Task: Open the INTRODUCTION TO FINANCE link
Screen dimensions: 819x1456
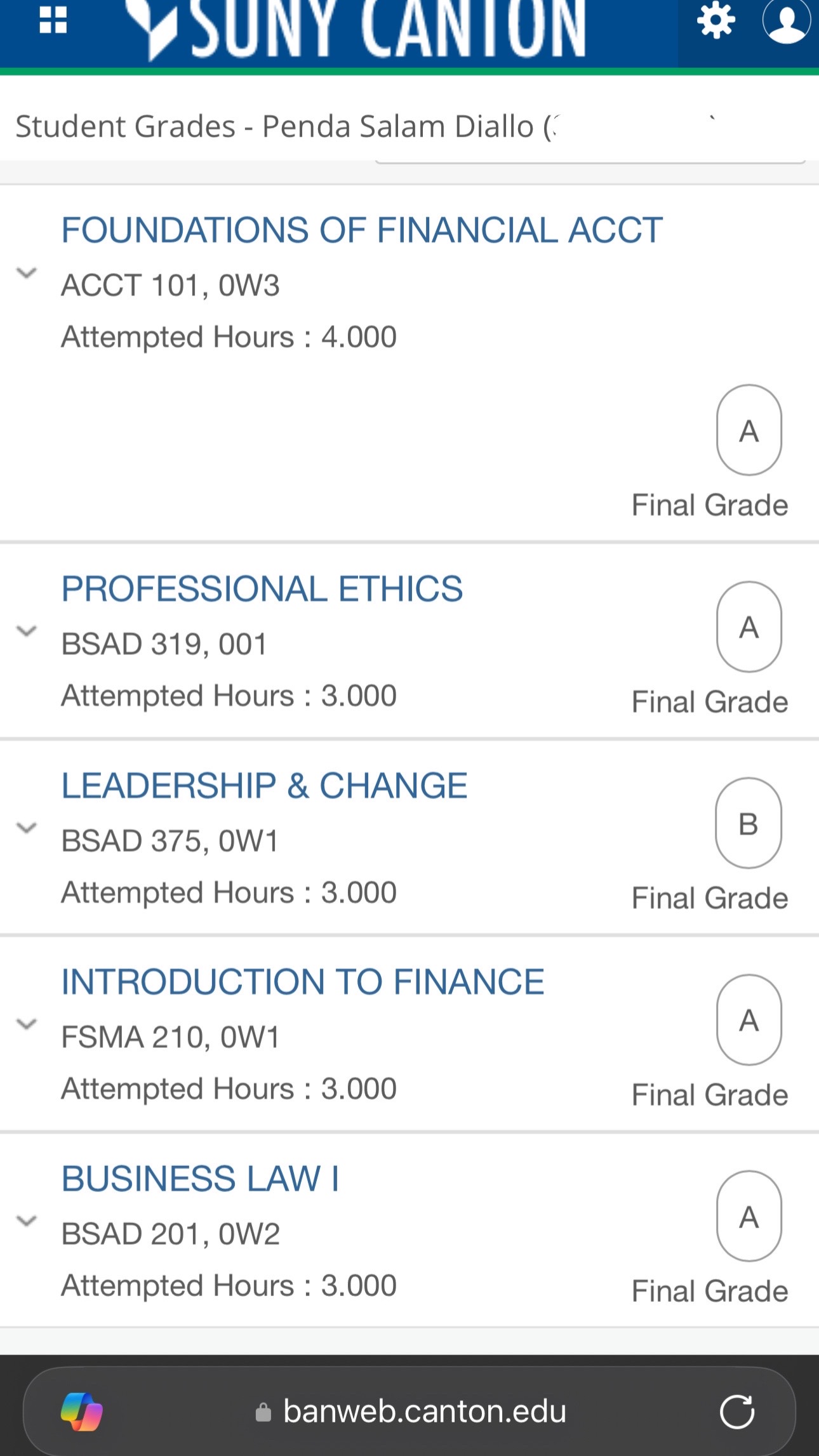Action: (x=303, y=982)
